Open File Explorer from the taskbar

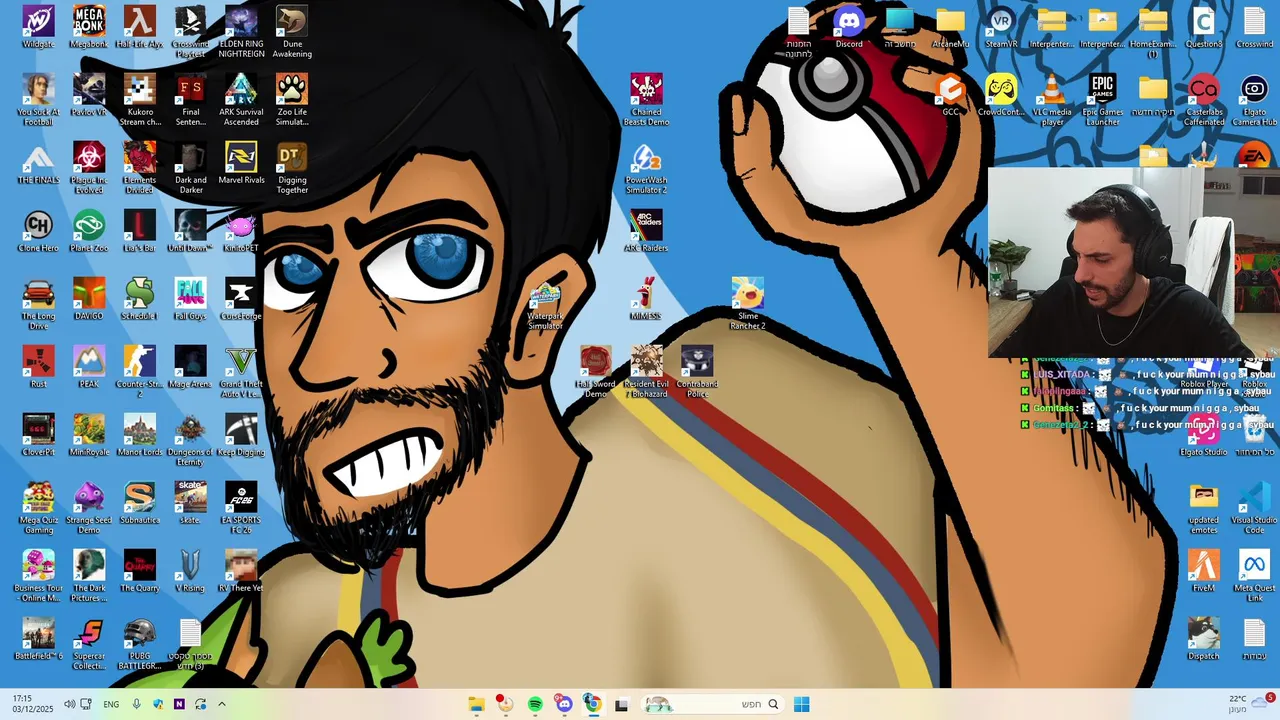pos(476,704)
